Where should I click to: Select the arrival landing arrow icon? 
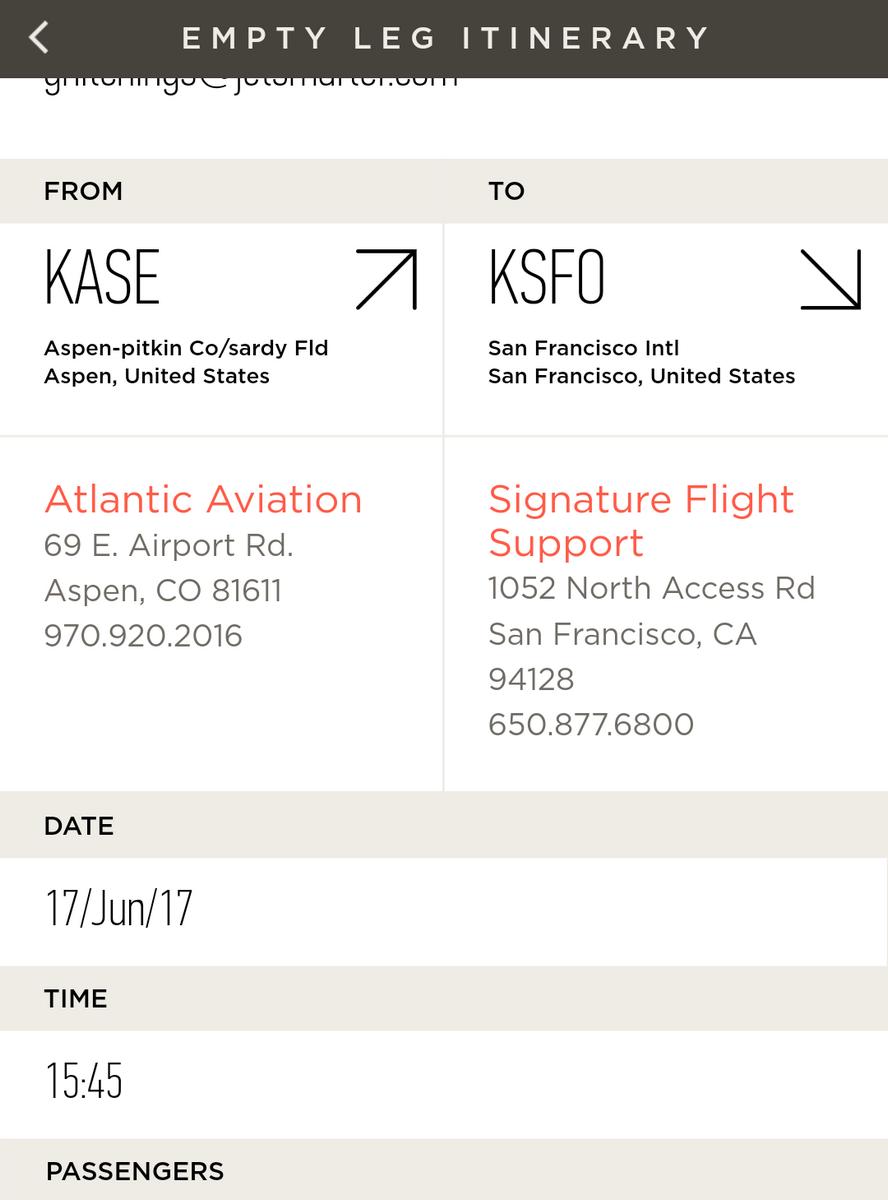[x=831, y=277]
